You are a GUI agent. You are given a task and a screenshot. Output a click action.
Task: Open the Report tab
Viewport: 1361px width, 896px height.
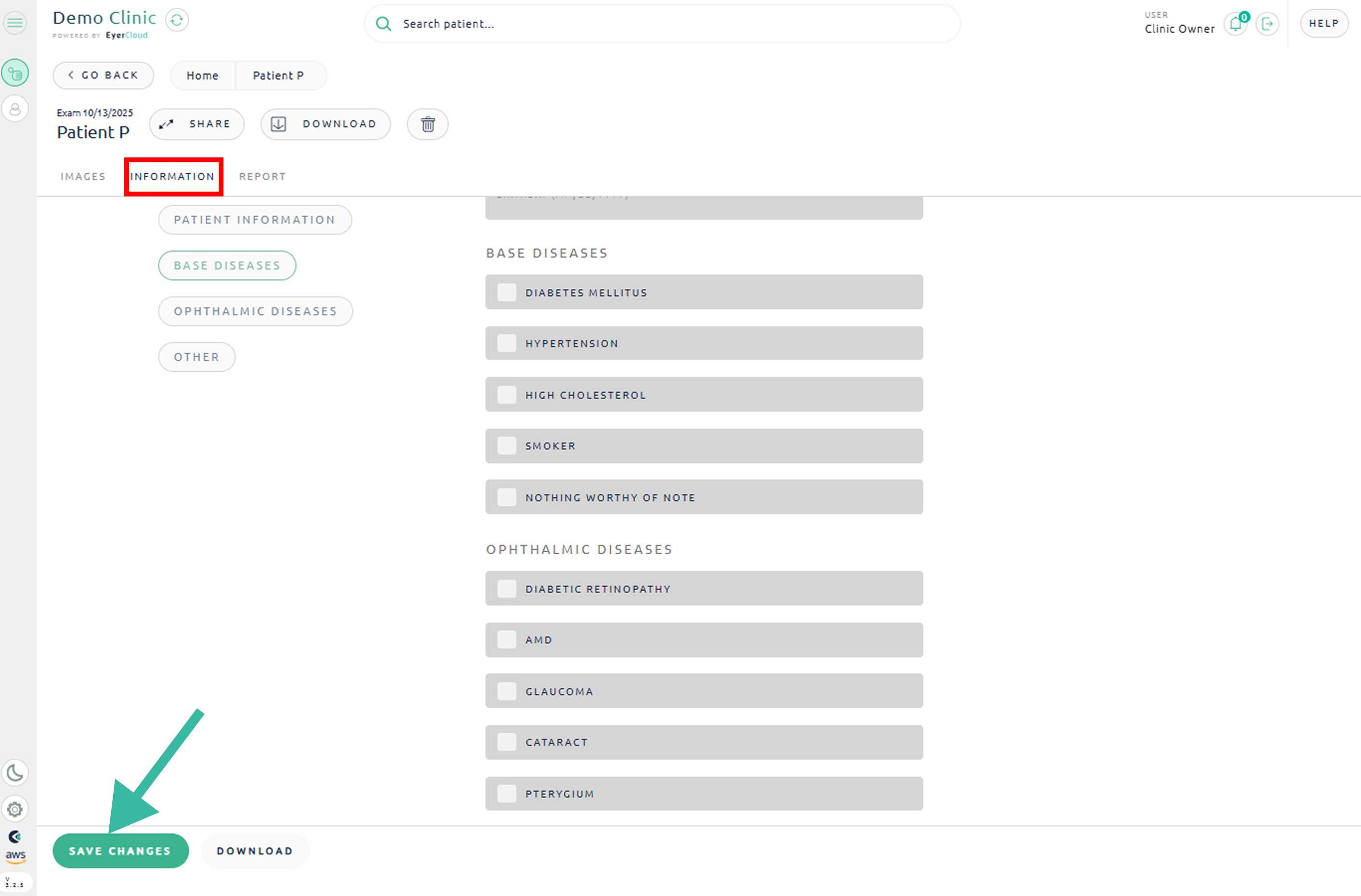pos(262,177)
